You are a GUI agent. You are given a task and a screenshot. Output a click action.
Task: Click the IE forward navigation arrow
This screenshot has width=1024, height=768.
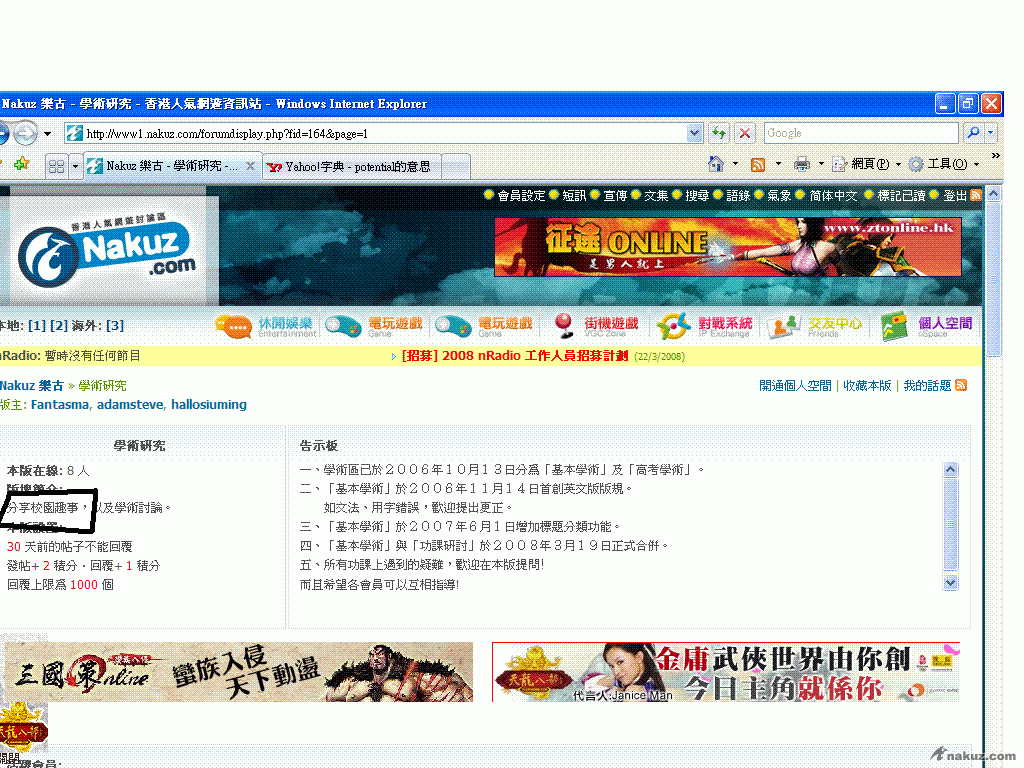pos(25,134)
